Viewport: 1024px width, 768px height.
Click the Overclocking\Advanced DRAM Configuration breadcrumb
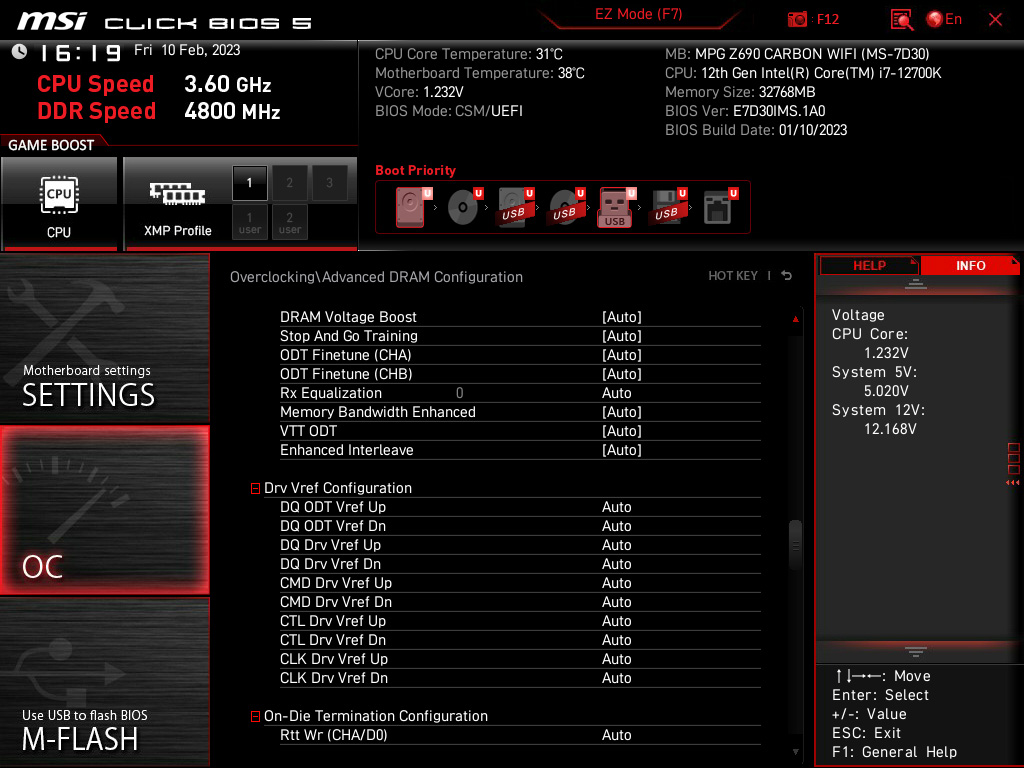[376, 277]
